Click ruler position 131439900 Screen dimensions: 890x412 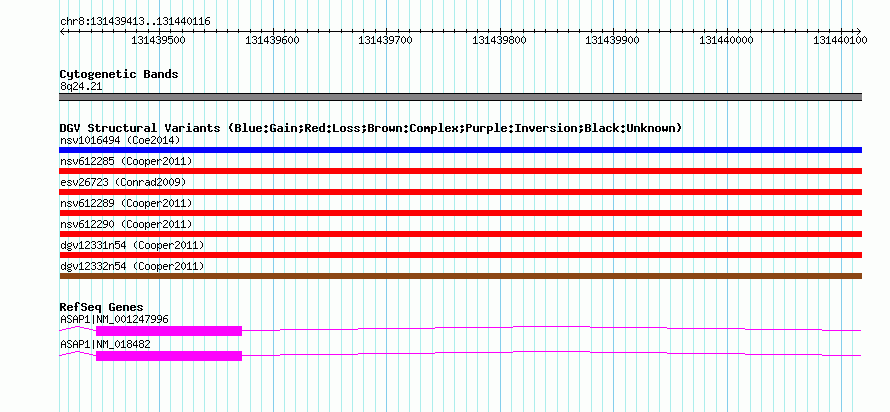(x=612, y=40)
